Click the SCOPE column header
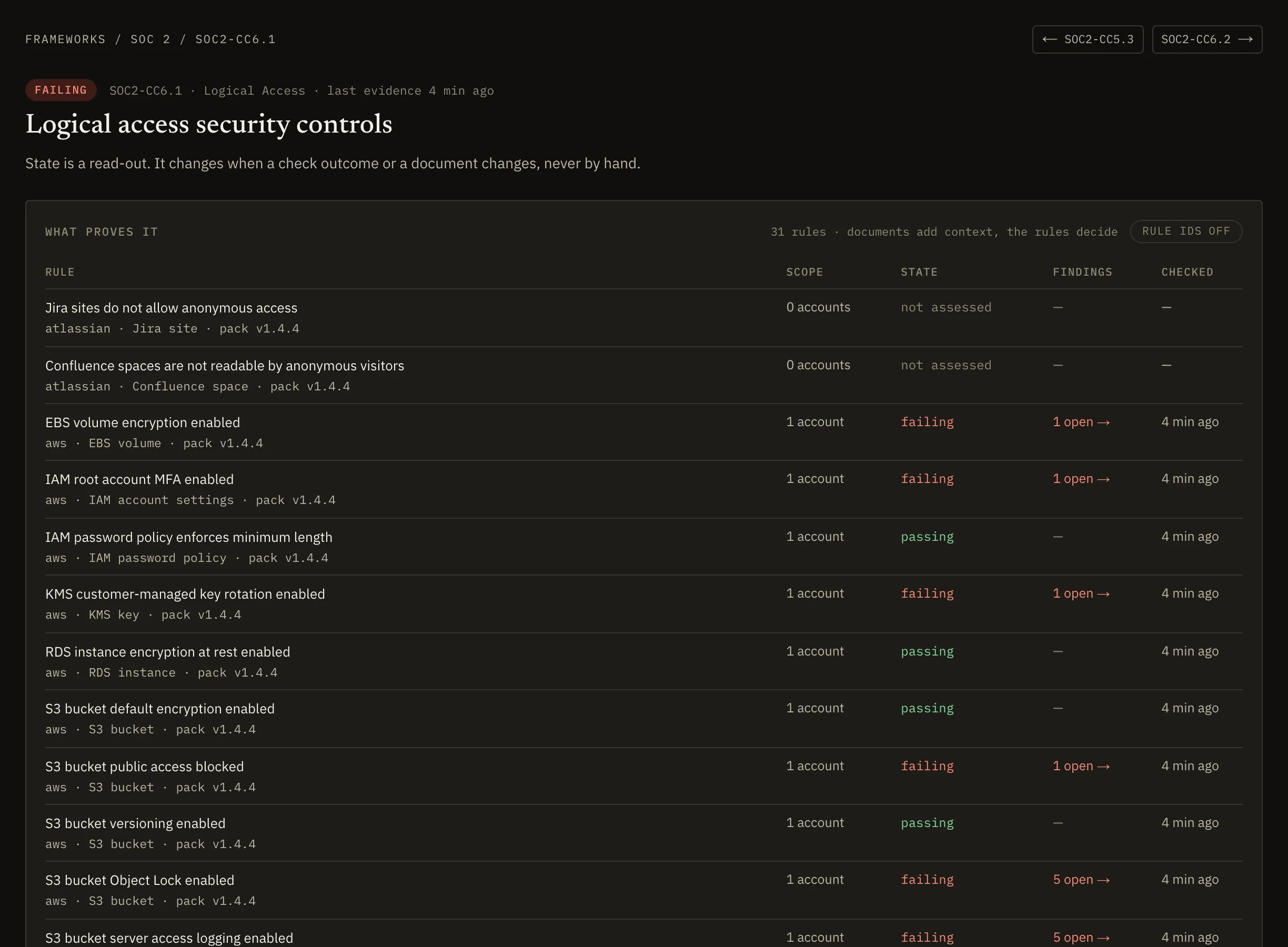 tap(804, 271)
